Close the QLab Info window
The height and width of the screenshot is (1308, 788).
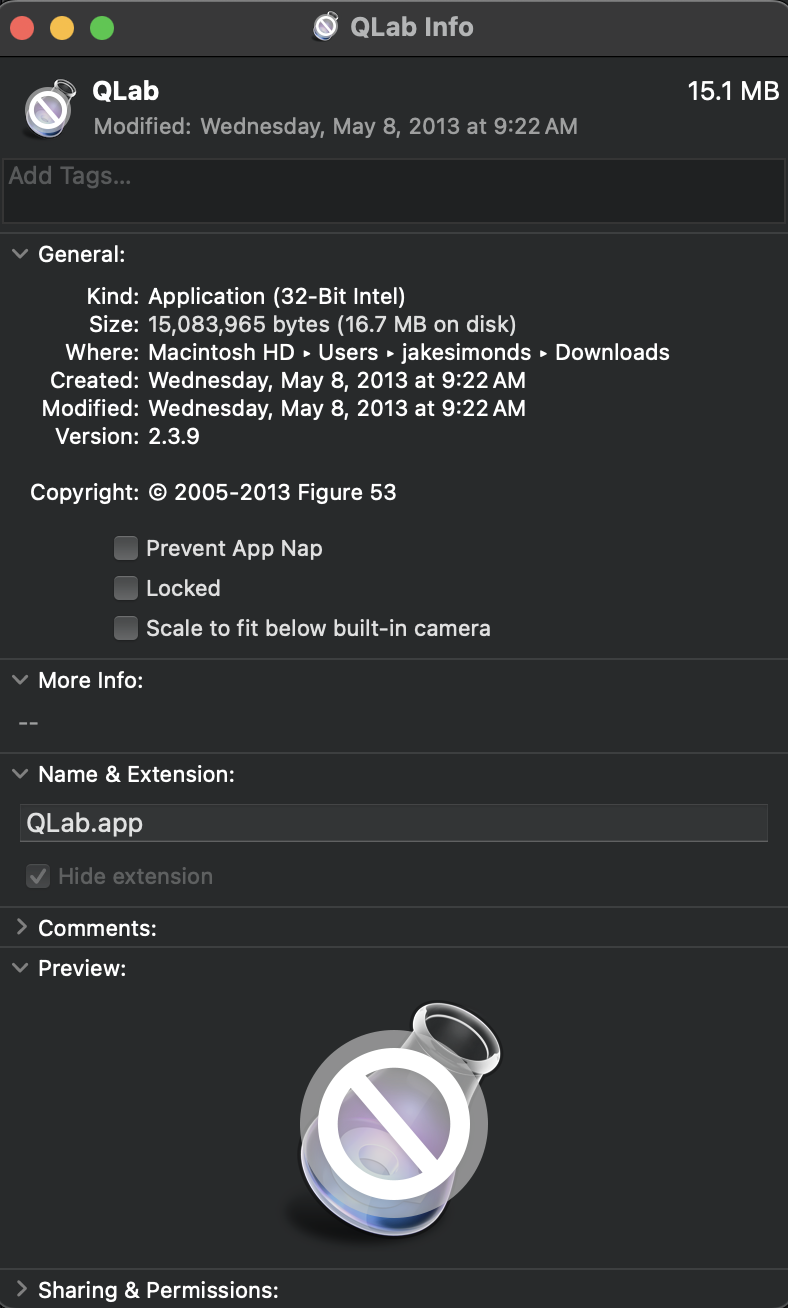[22, 28]
